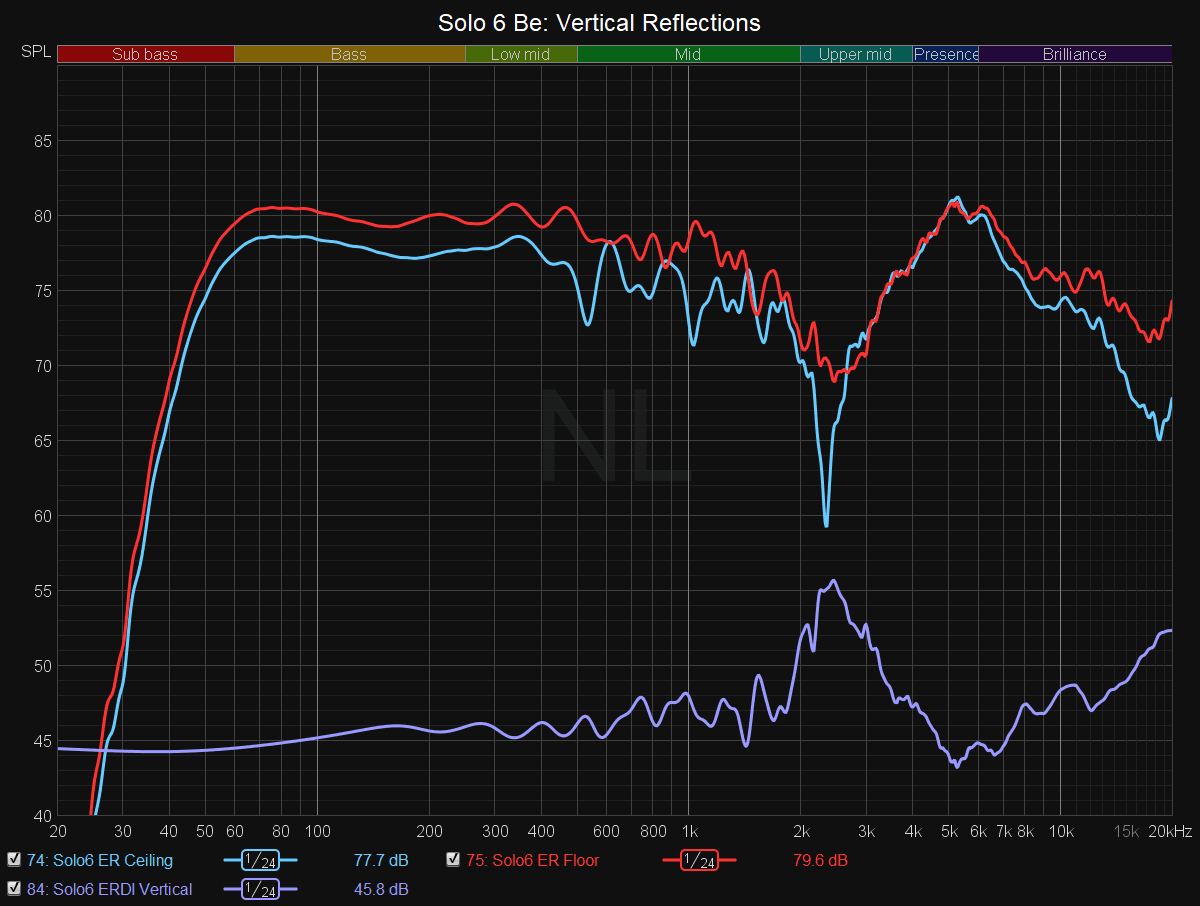The width and height of the screenshot is (1200, 906).
Task: Click the 55 mark on the SPL axis
Action: point(42,591)
